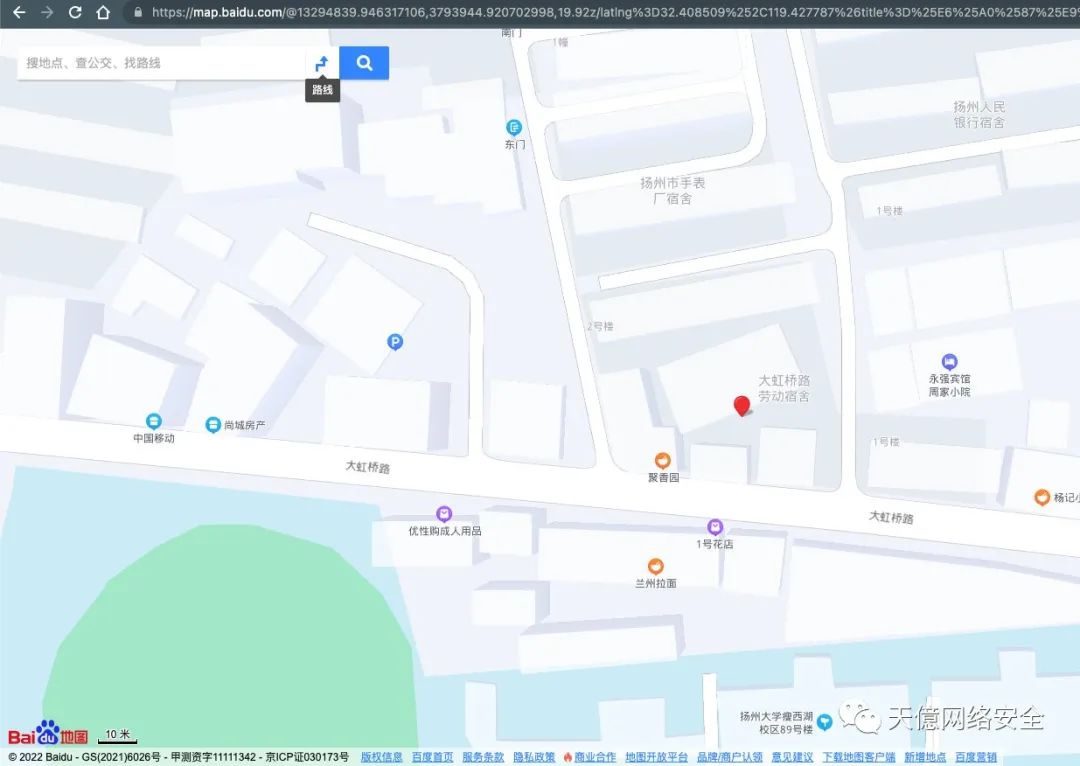Open the 商业合作 footer link

tap(595, 757)
